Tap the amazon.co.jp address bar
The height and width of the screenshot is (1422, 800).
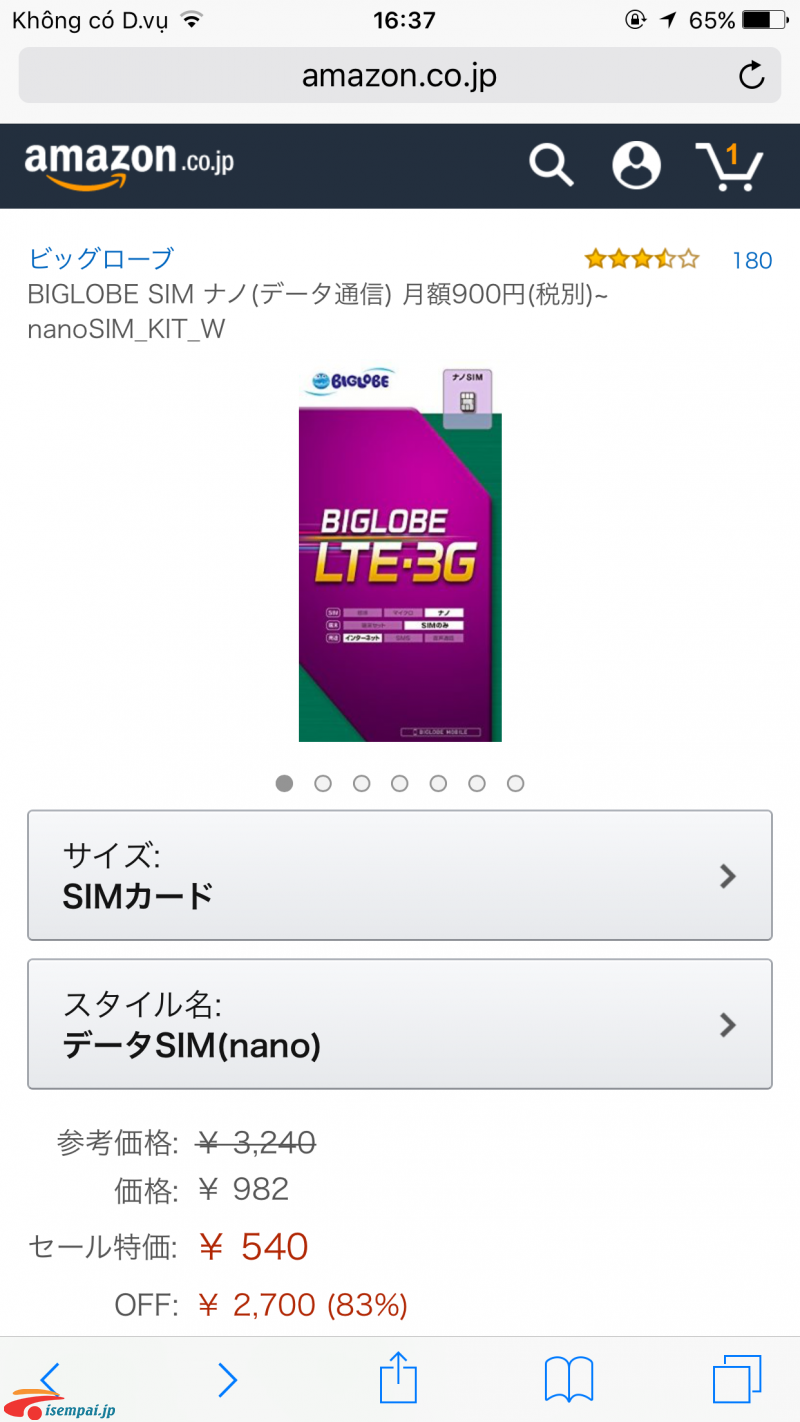(400, 76)
